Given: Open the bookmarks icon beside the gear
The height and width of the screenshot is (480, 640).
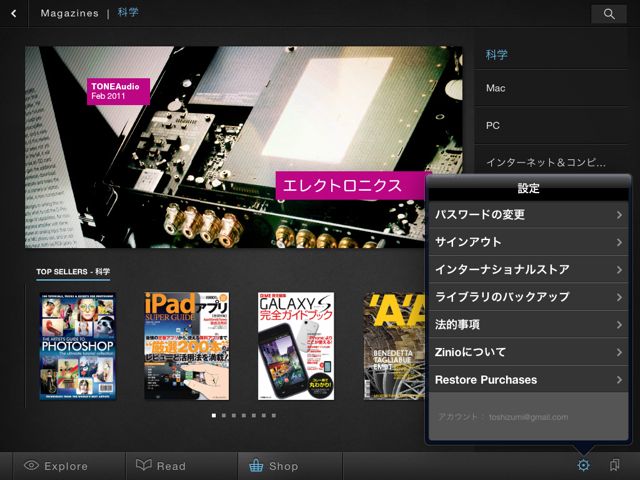Looking at the screenshot, I should tap(615, 465).
